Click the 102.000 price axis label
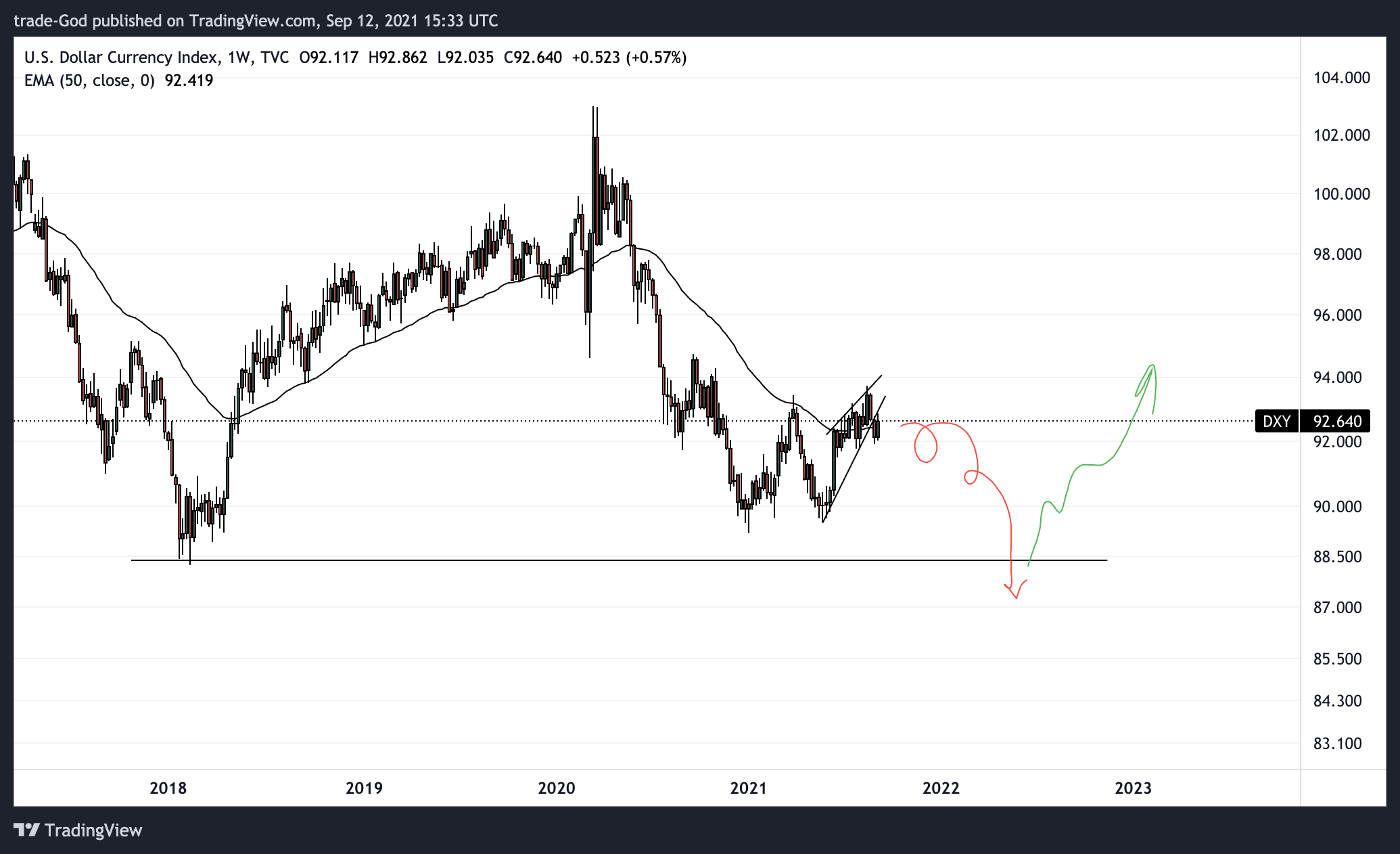This screenshot has width=1400, height=854. coord(1342,135)
